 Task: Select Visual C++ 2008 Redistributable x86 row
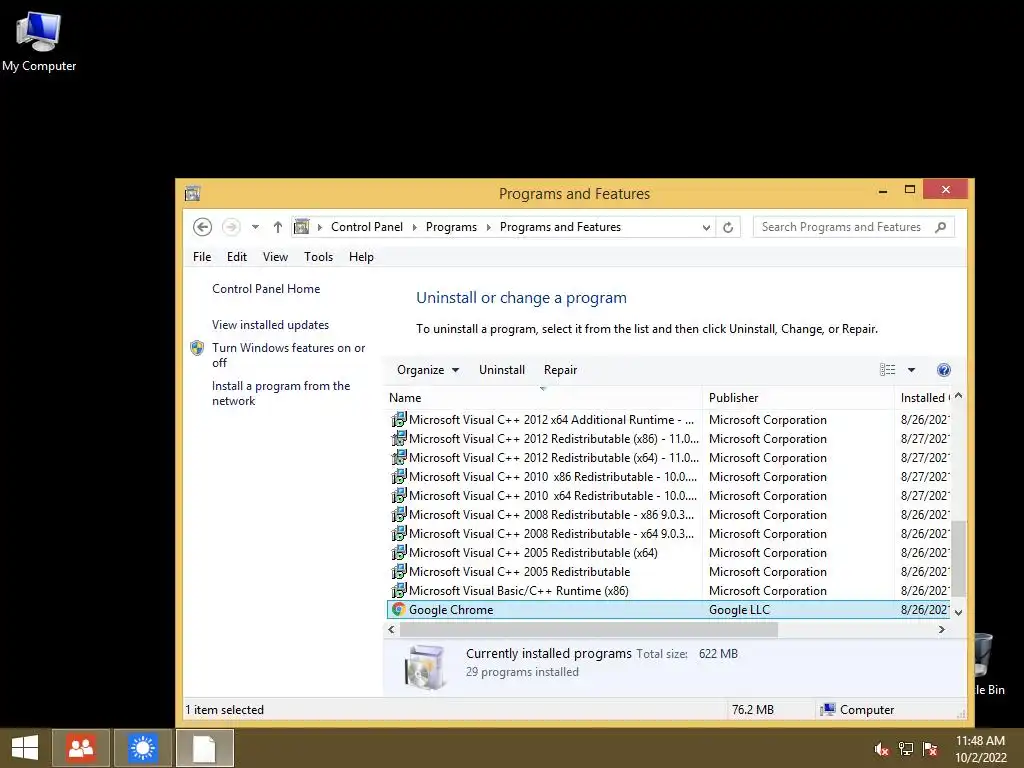pyautogui.click(x=669, y=515)
